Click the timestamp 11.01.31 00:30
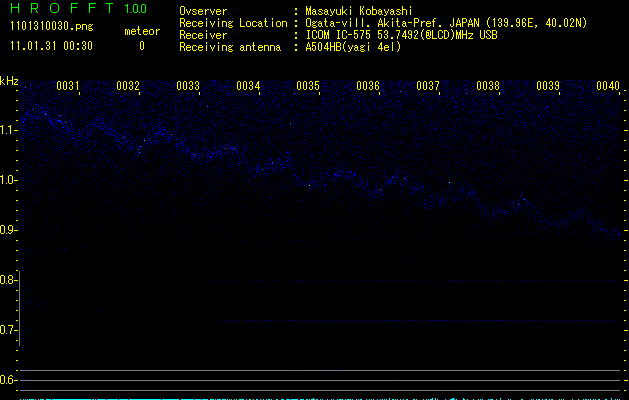629x400 pixels. point(51,46)
